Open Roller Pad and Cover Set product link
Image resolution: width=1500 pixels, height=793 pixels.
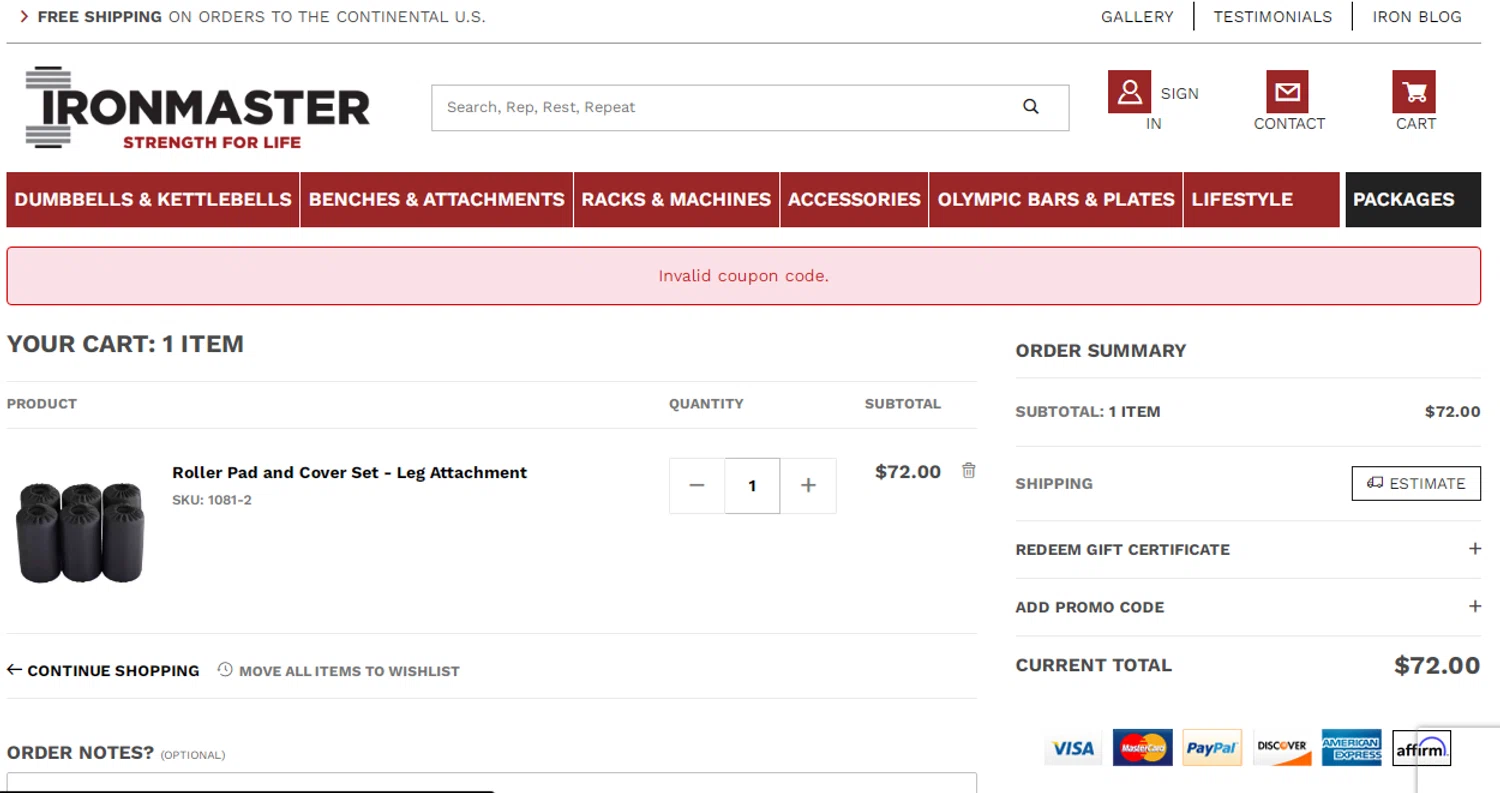[x=349, y=472]
